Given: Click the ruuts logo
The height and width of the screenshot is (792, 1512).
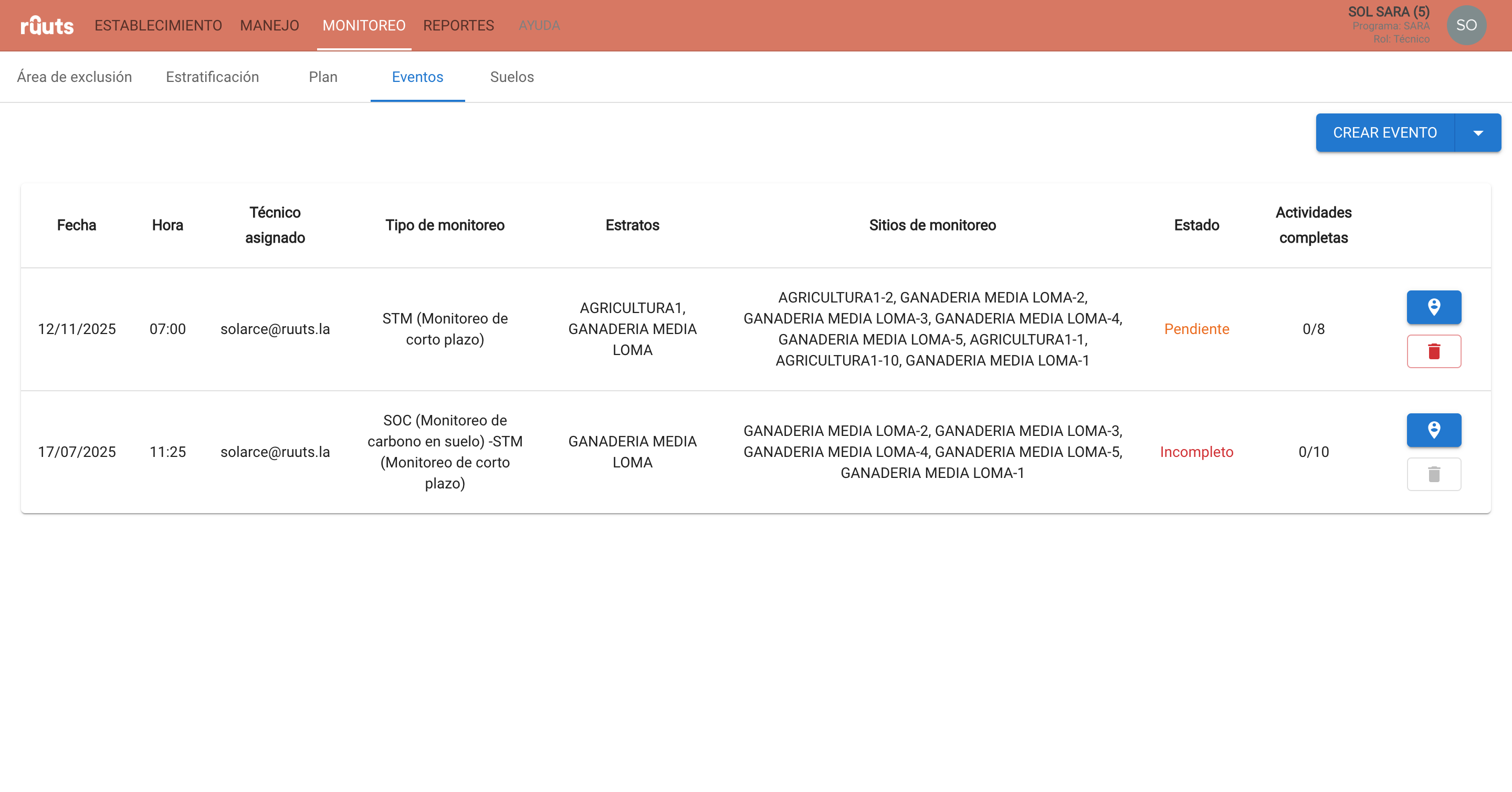Looking at the screenshot, I should click(x=47, y=25).
